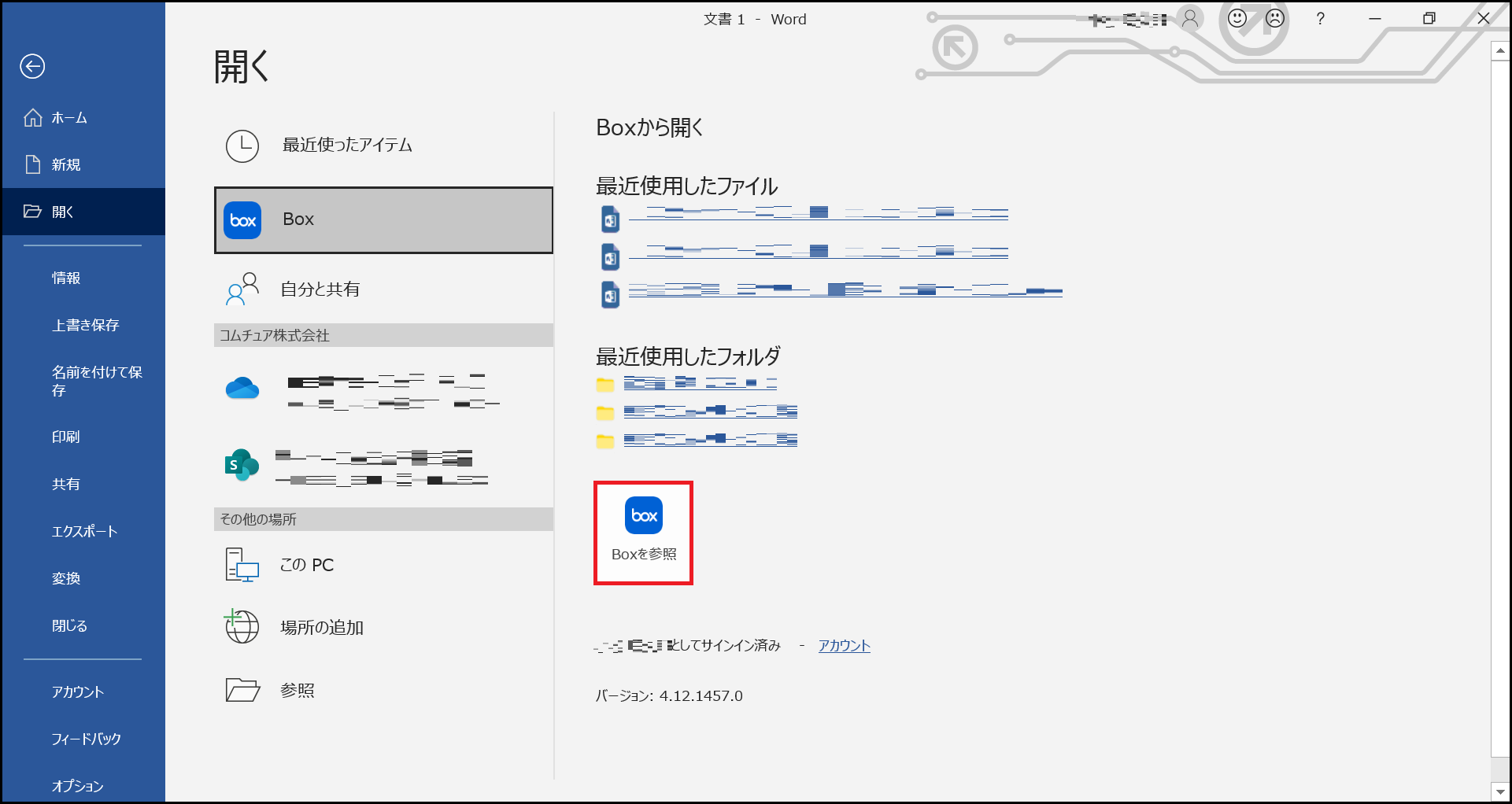Click the Box logo in locations list

pyautogui.click(x=242, y=220)
